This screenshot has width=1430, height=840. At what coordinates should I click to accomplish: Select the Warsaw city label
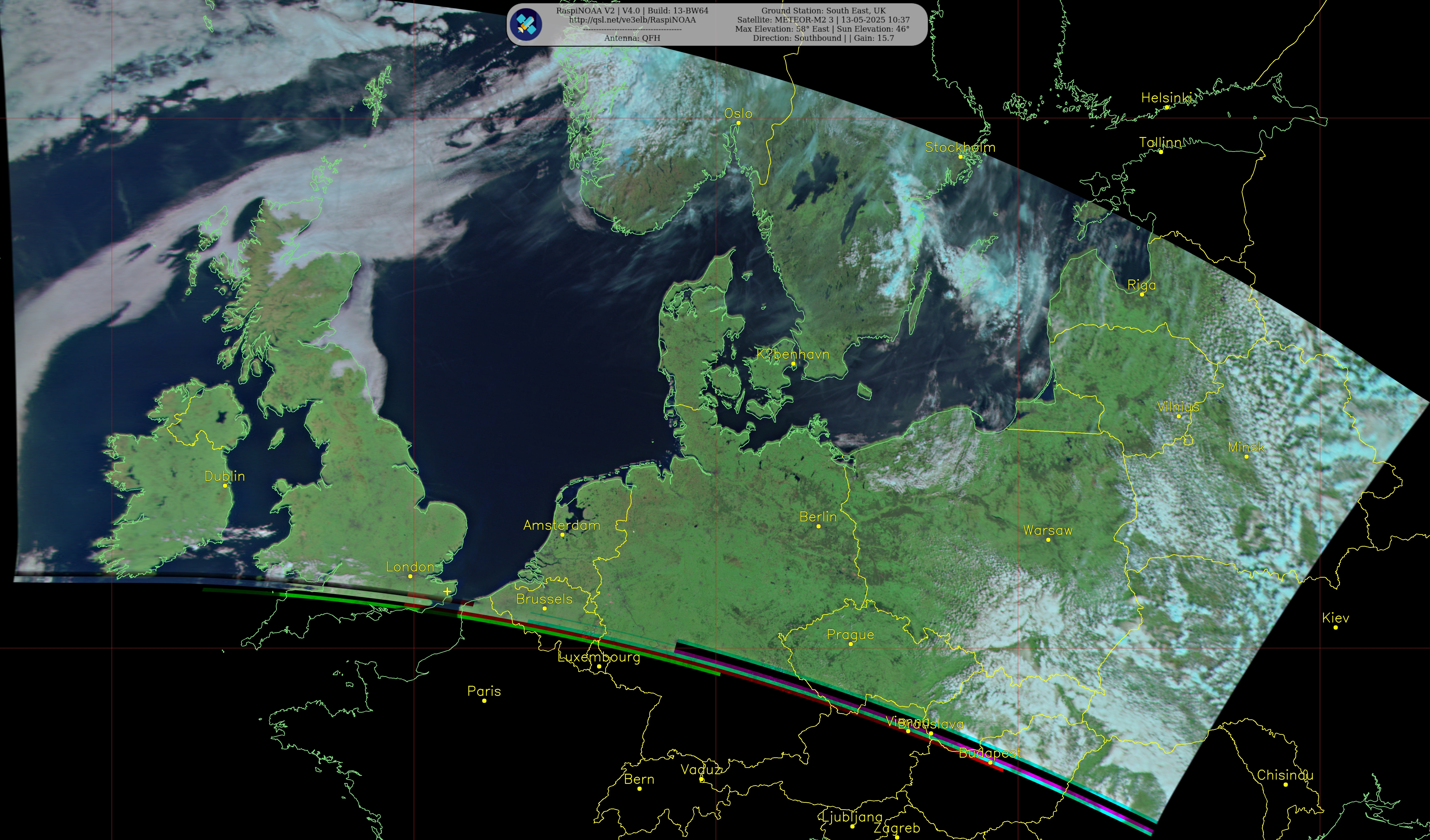click(1047, 531)
